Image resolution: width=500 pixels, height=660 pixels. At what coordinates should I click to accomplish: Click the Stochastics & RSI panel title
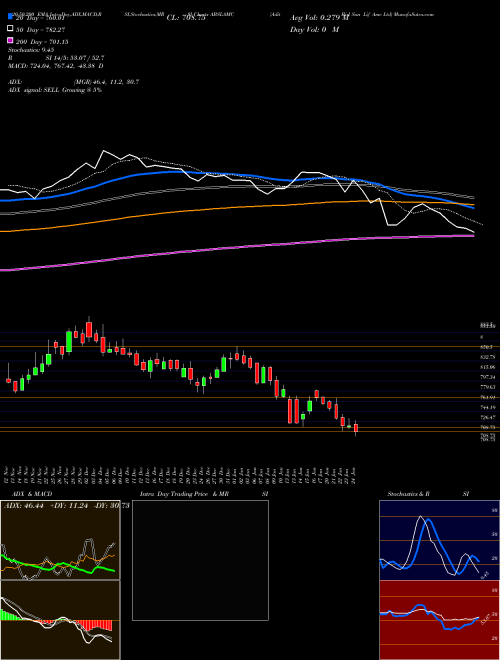428,494
